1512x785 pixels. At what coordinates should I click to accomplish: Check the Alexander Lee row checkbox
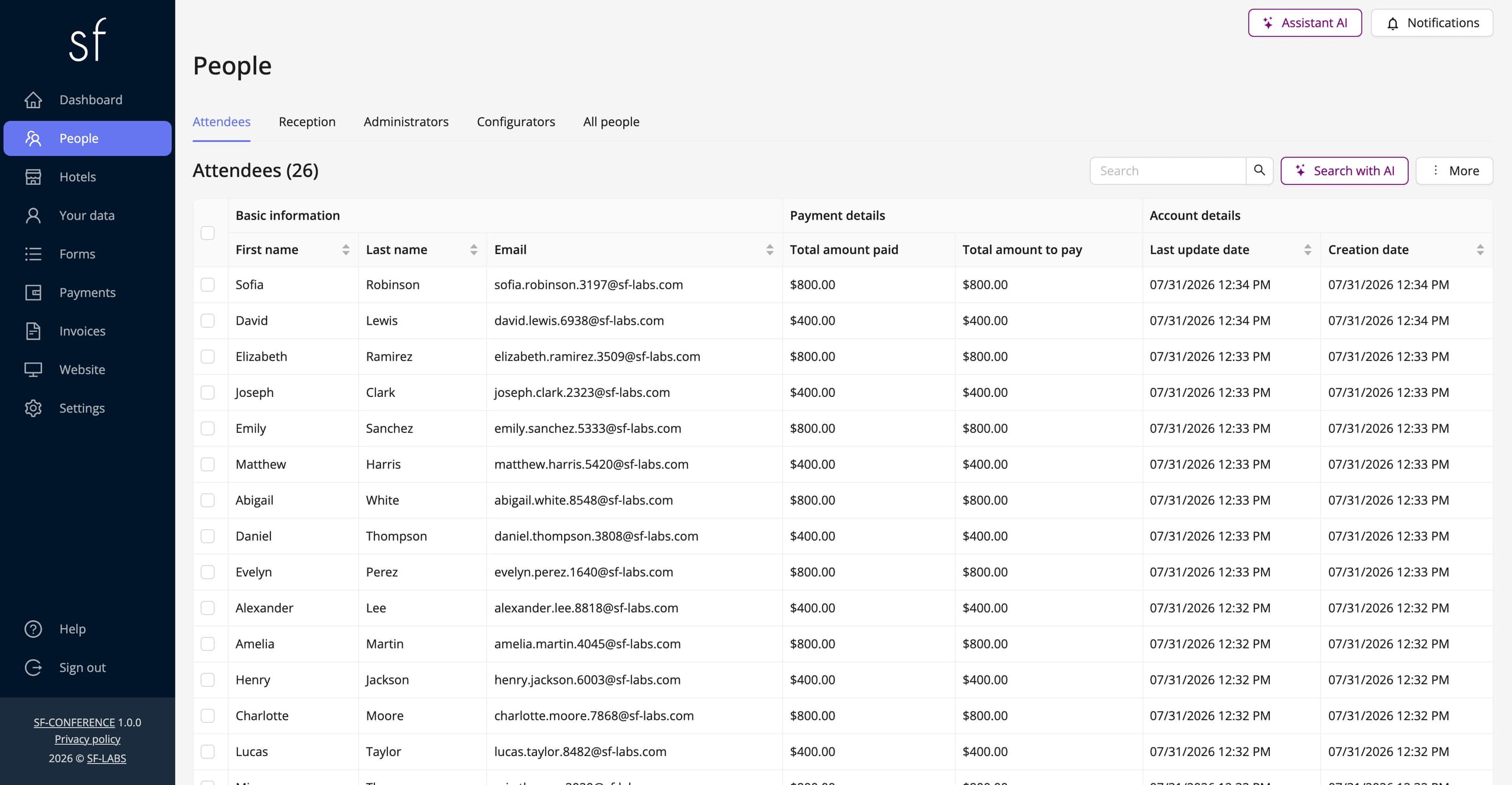207,608
